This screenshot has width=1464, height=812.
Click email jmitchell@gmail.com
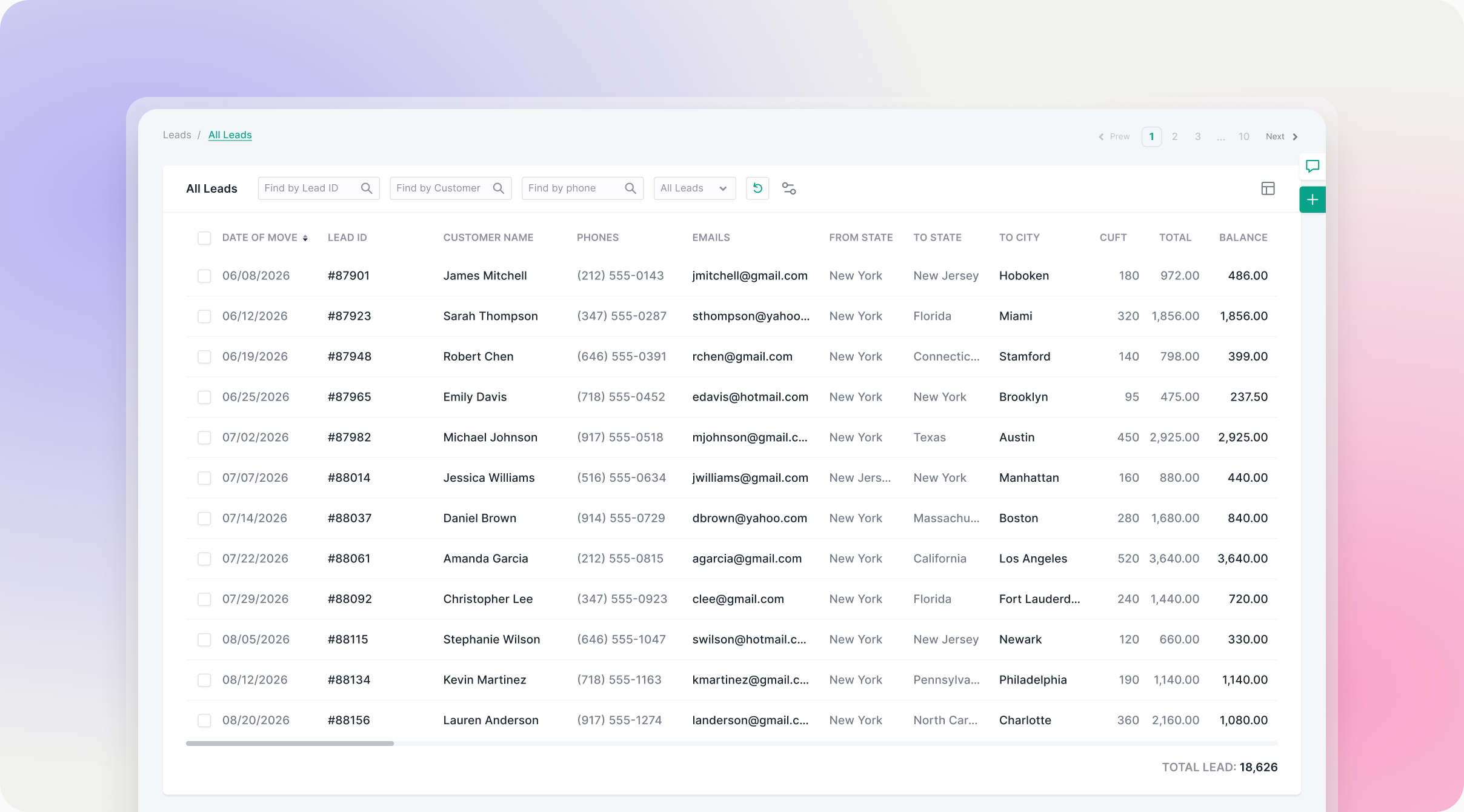pos(750,276)
